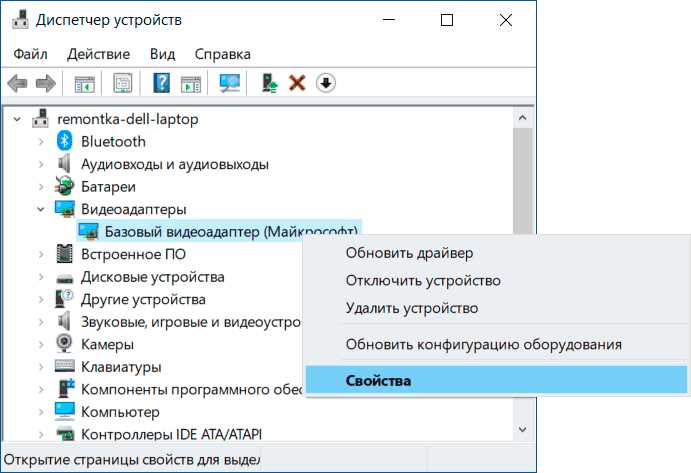The image size is (691, 473).
Task: Click the disable device down-arrow icon
Action: [326, 83]
